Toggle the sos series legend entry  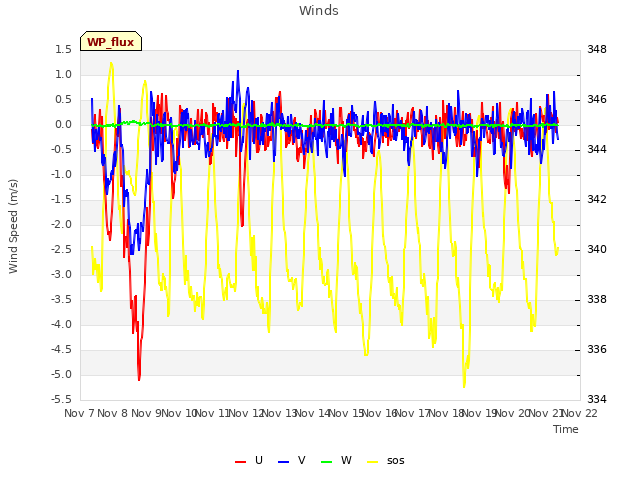[x=386, y=460]
